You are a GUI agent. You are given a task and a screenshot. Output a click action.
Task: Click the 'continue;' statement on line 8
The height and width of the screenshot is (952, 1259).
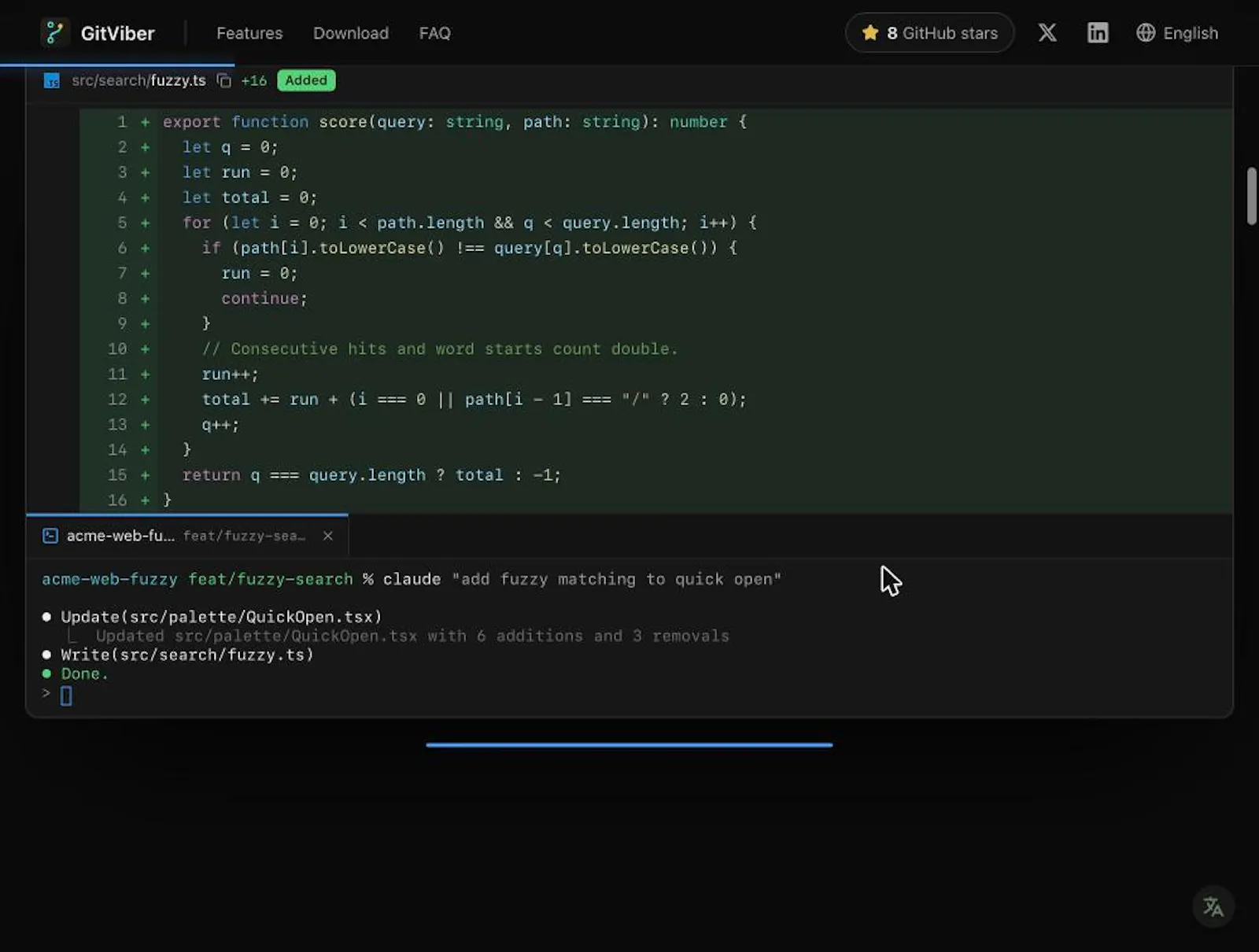[264, 299]
